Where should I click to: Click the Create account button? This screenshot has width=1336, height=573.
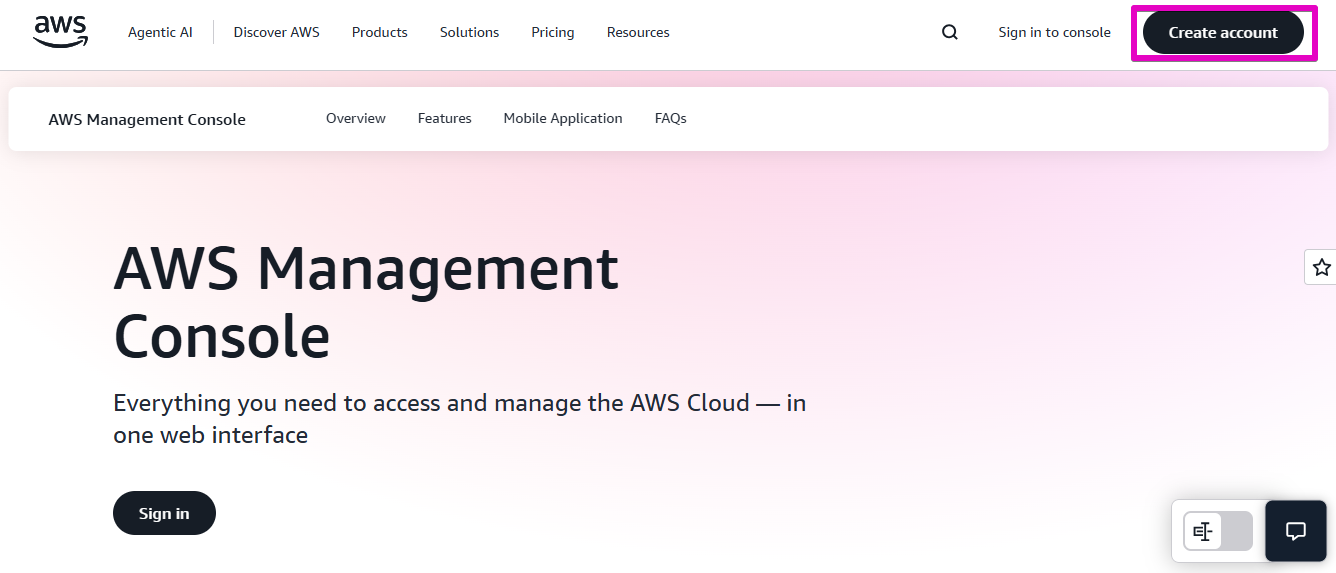click(x=1223, y=32)
